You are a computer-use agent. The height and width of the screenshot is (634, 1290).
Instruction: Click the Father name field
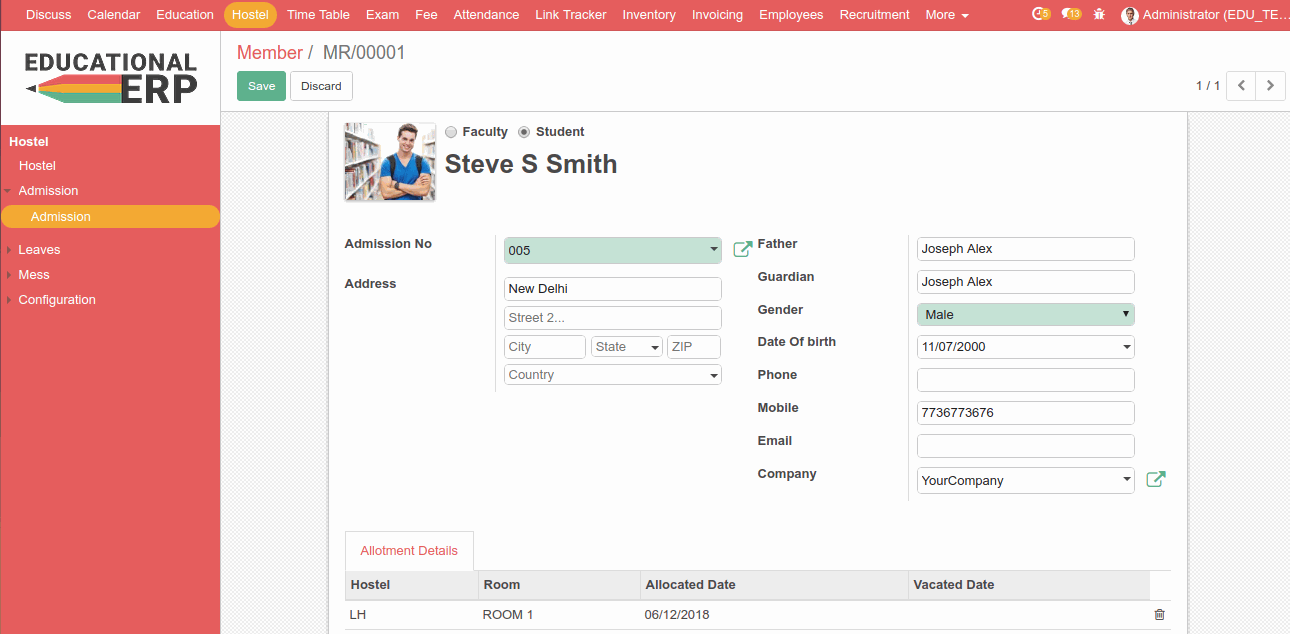tap(1026, 249)
